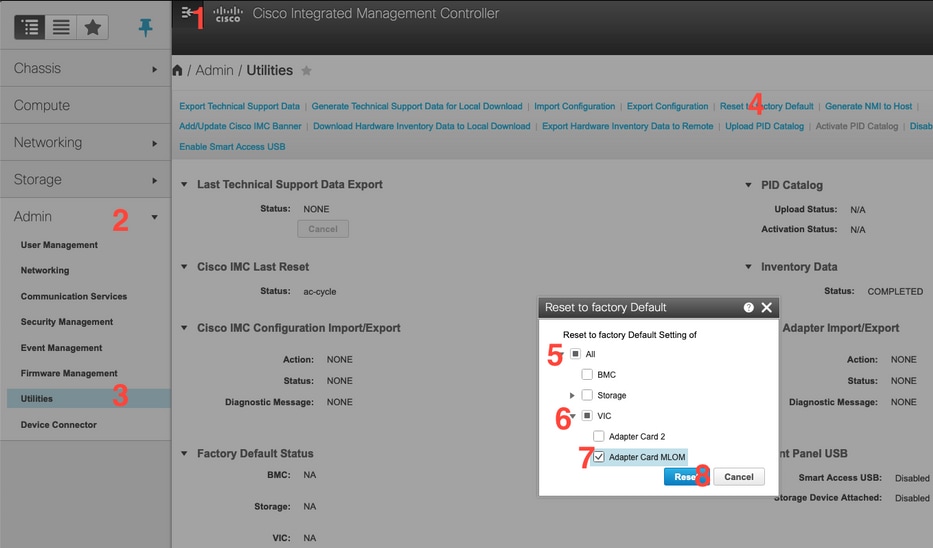This screenshot has width=933, height=548.
Task: Close the Reset to factory Default dialog
Action: 766,308
